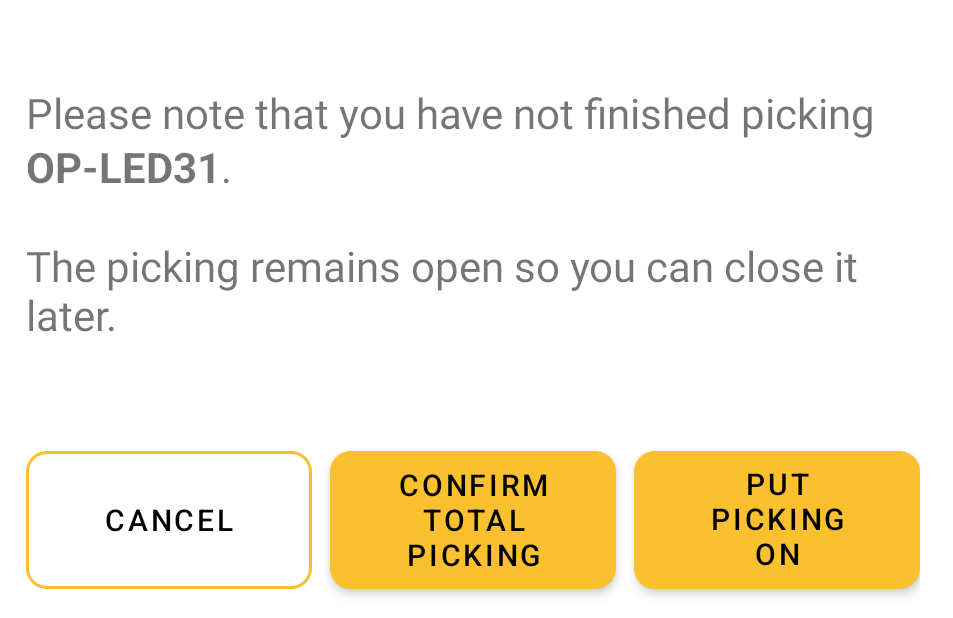Put the picking on hold
953x618 pixels.
coord(777,520)
